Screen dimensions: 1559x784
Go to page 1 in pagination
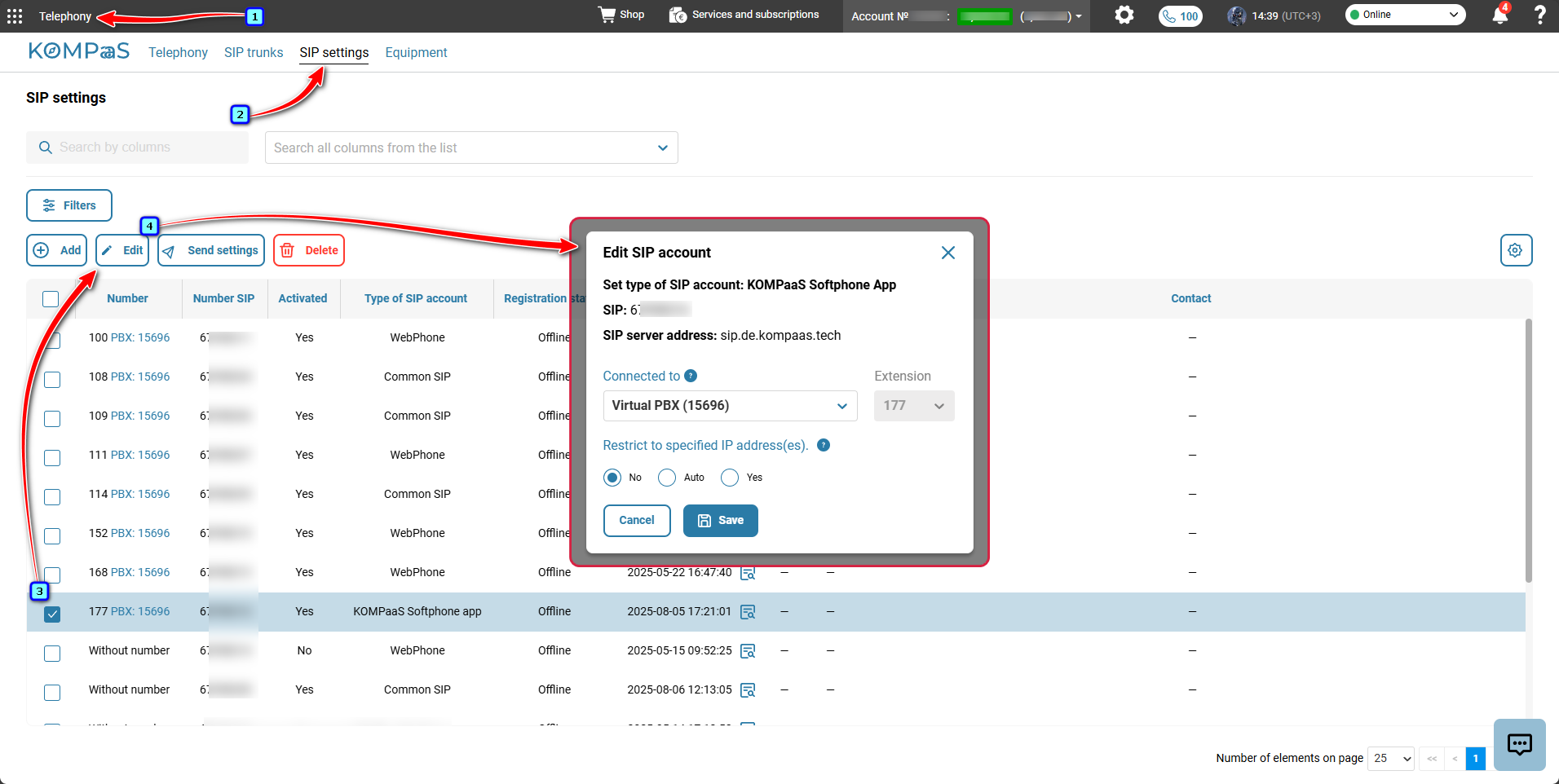click(x=1475, y=758)
